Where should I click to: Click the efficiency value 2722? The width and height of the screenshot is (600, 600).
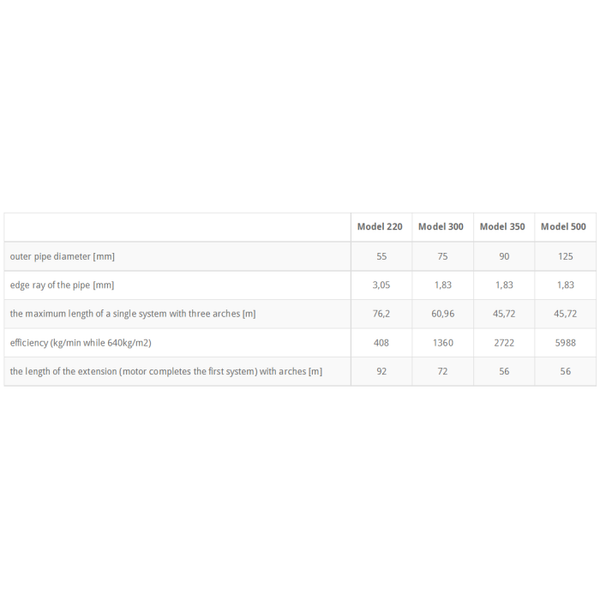(504, 342)
